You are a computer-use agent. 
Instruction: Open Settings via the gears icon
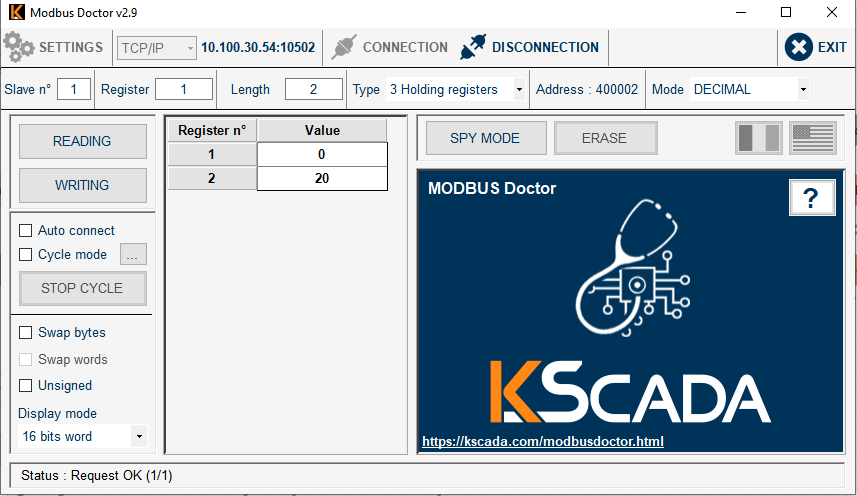pyautogui.click(x=19, y=47)
